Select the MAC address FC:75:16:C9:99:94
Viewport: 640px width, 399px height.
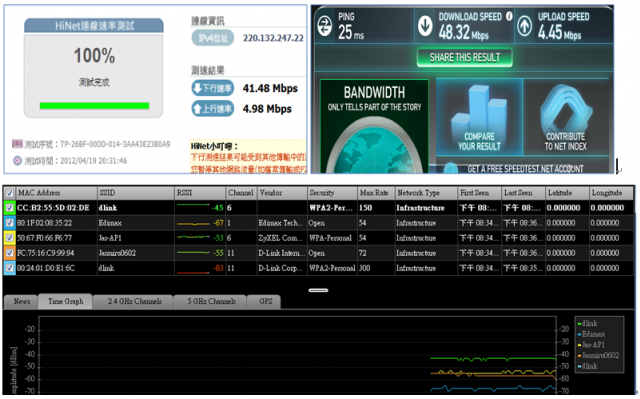pyautogui.click(x=46, y=253)
